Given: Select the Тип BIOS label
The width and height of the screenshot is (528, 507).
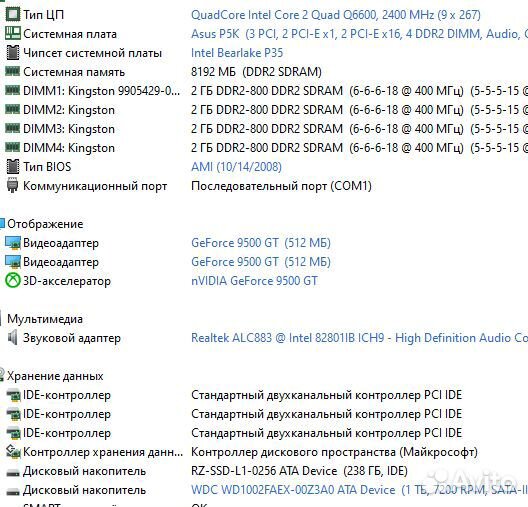Looking at the screenshot, I should pos(47,167).
